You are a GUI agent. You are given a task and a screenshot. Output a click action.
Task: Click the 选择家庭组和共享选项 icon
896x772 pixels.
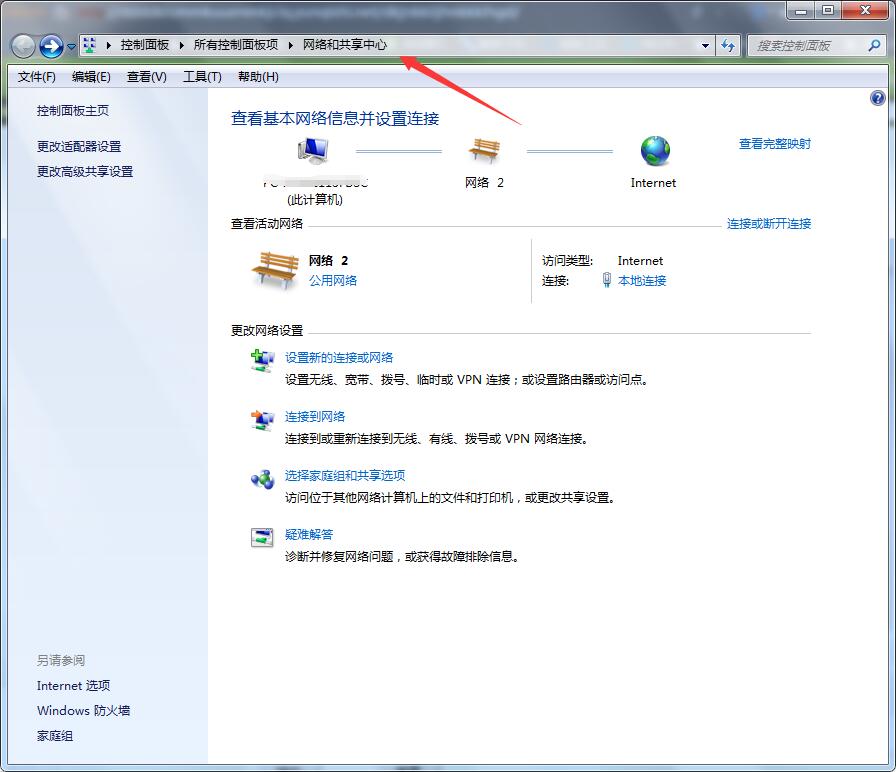tap(262, 480)
